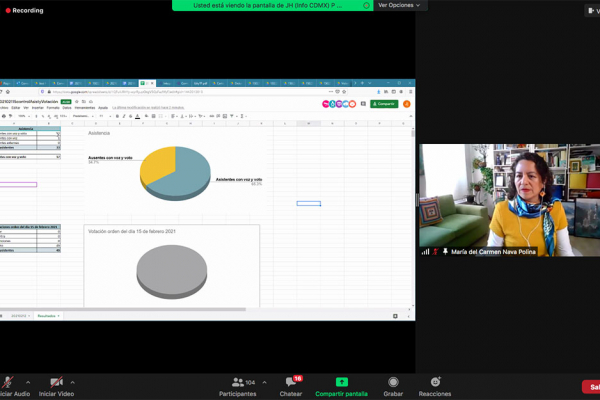Switch to the 20210212 sheet tab
The image size is (600, 400).
tap(20, 316)
